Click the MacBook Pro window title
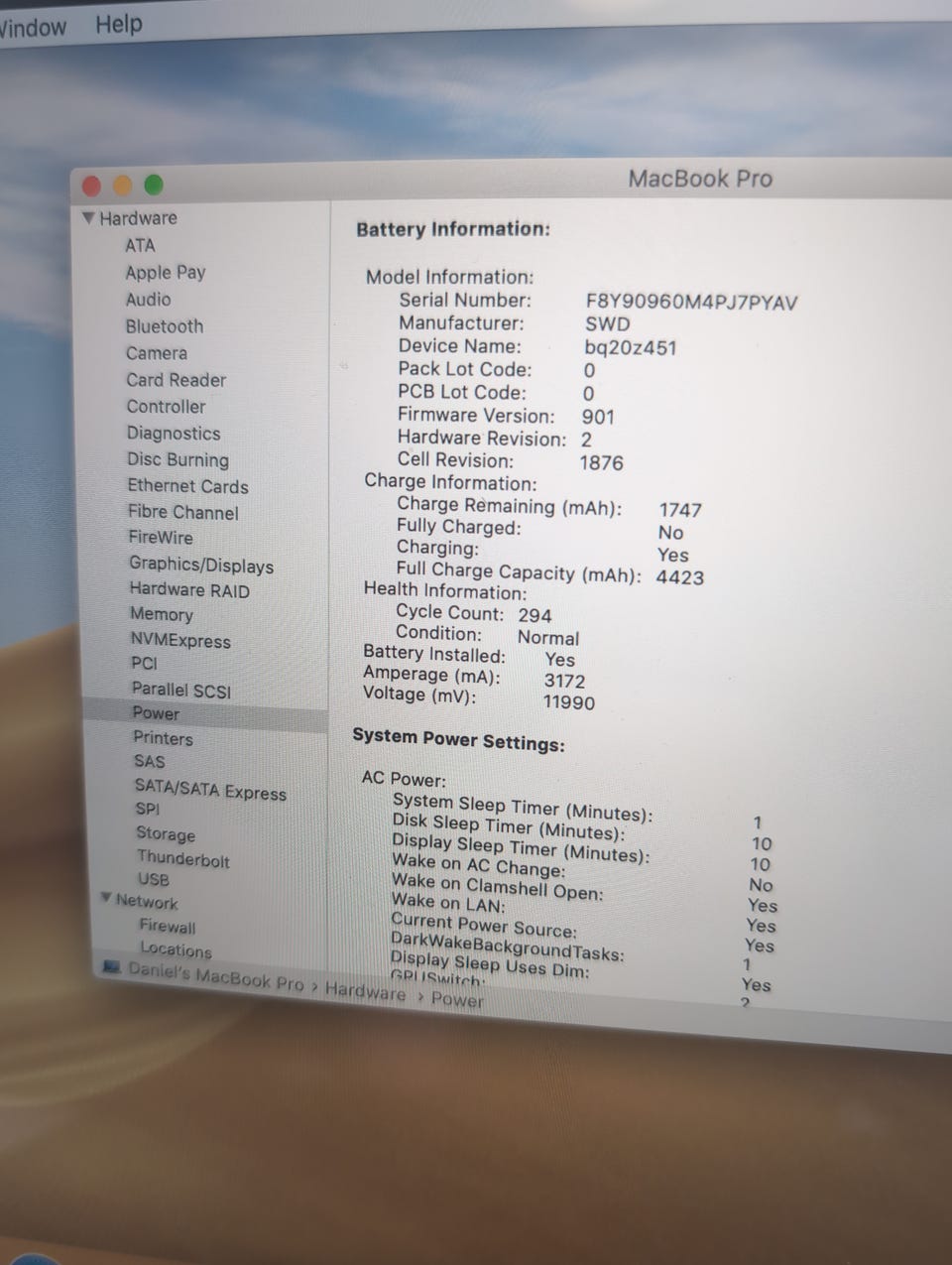952x1265 pixels. pyautogui.click(x=700, y=179)
